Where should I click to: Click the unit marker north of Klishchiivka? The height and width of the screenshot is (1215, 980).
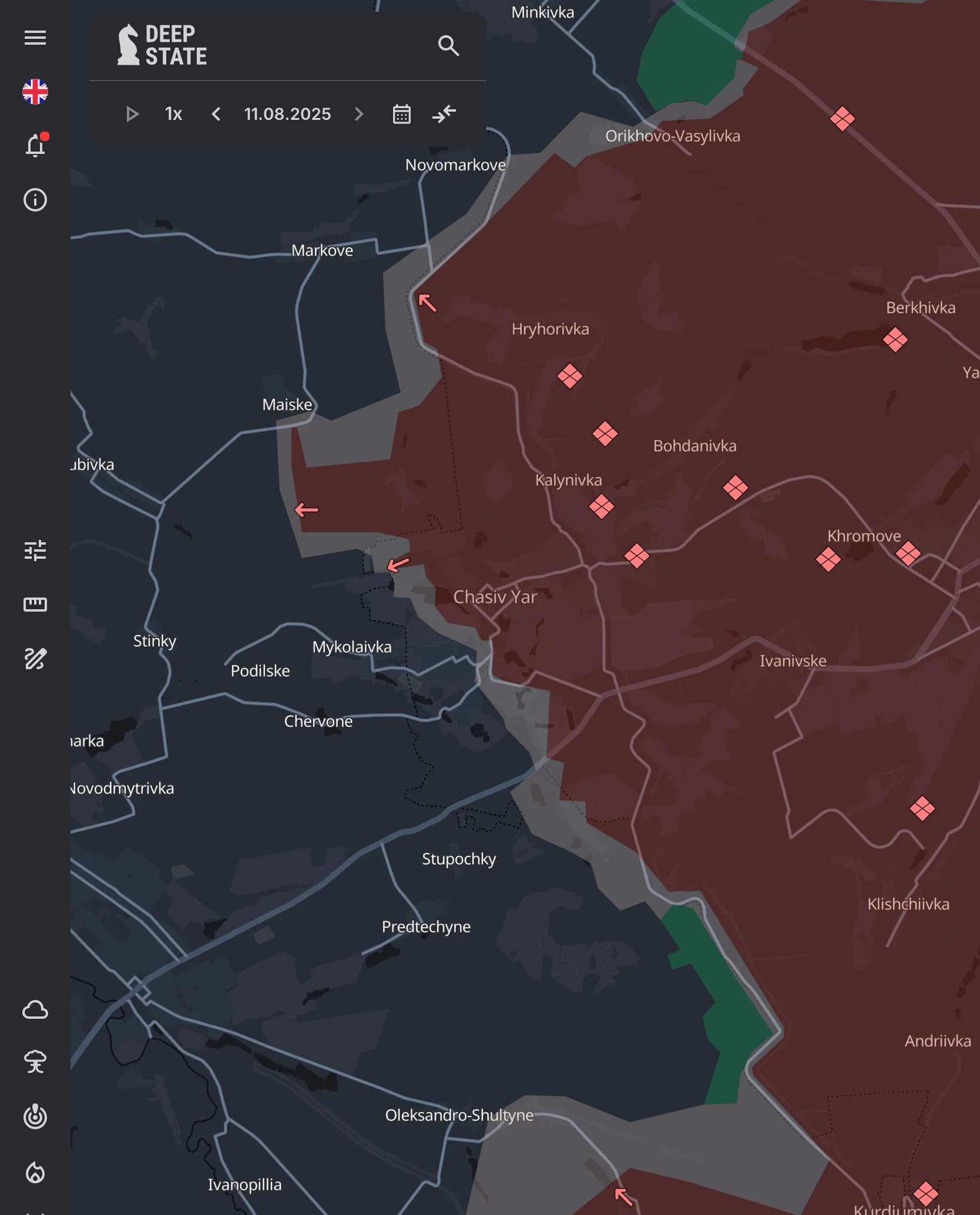(922, 808)
